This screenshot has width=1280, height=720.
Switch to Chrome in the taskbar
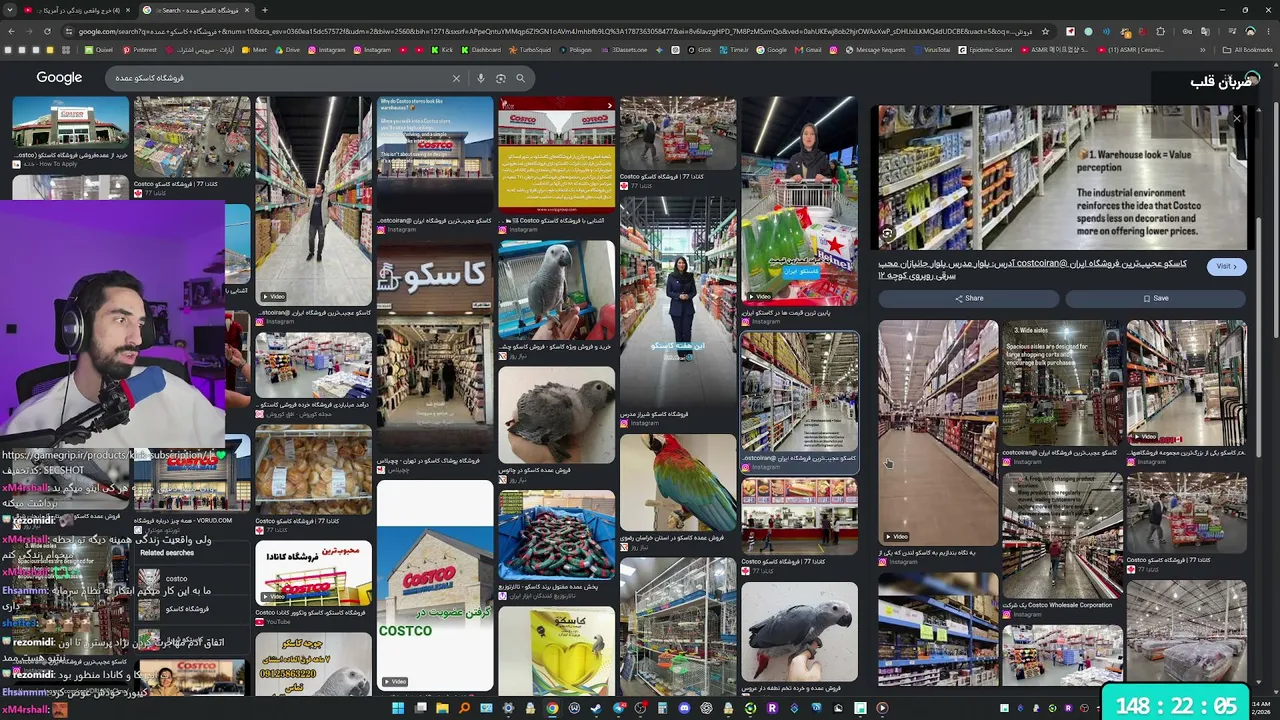point(552,709)
